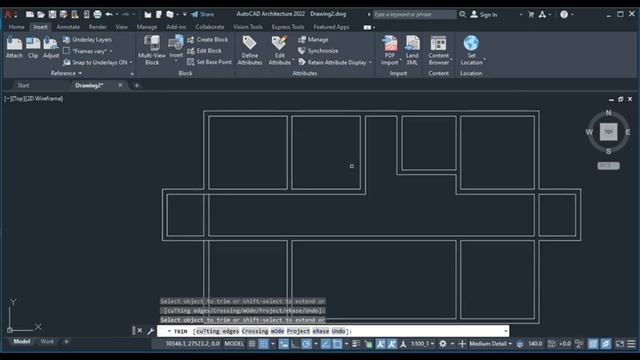Open the Sign In dropdown
The height and width of the screenshot is (360, 640).
[x=521, y=14]
